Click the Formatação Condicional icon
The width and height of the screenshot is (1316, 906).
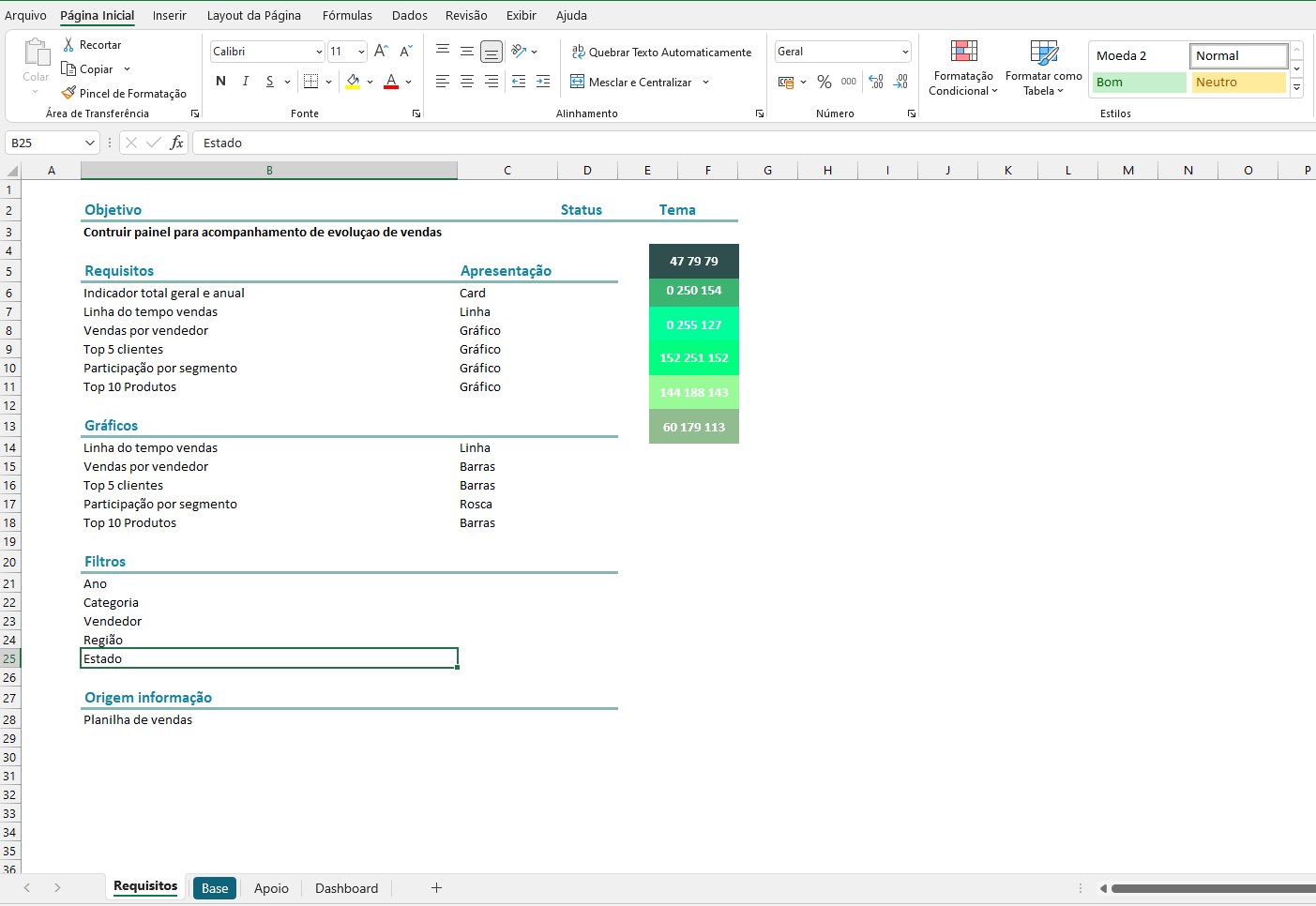pos(963,52)
